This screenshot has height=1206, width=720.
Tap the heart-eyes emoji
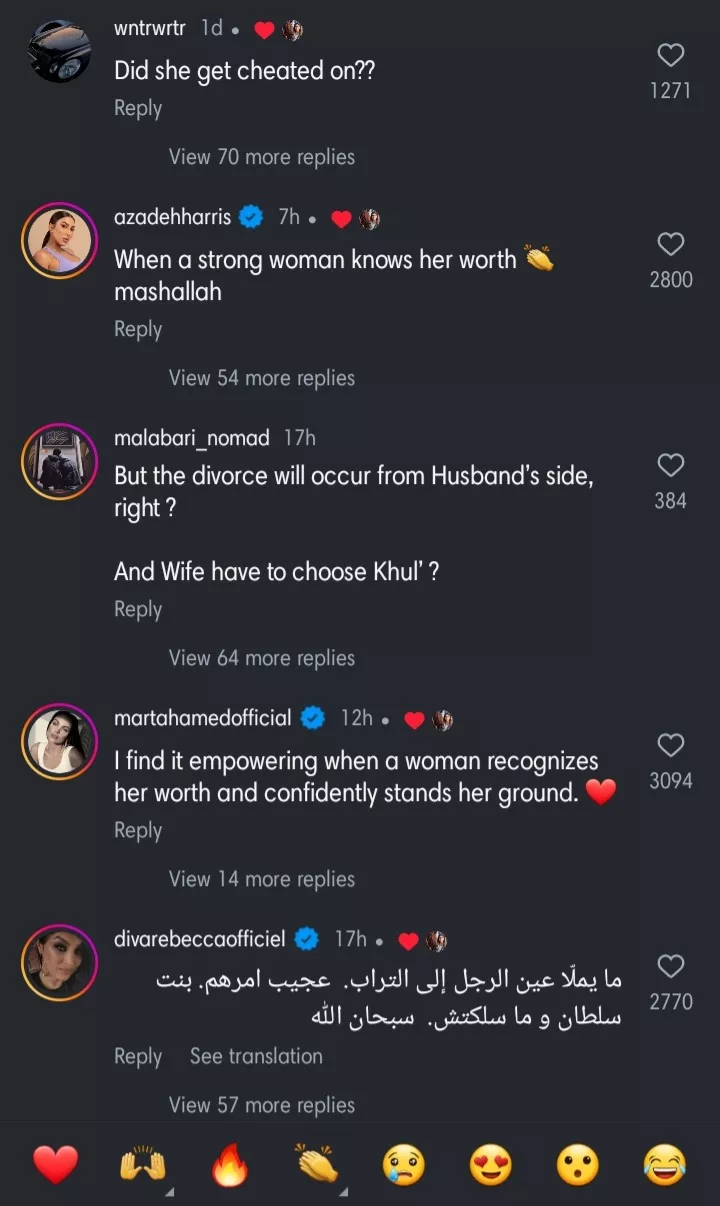(x=491, y=1165)
